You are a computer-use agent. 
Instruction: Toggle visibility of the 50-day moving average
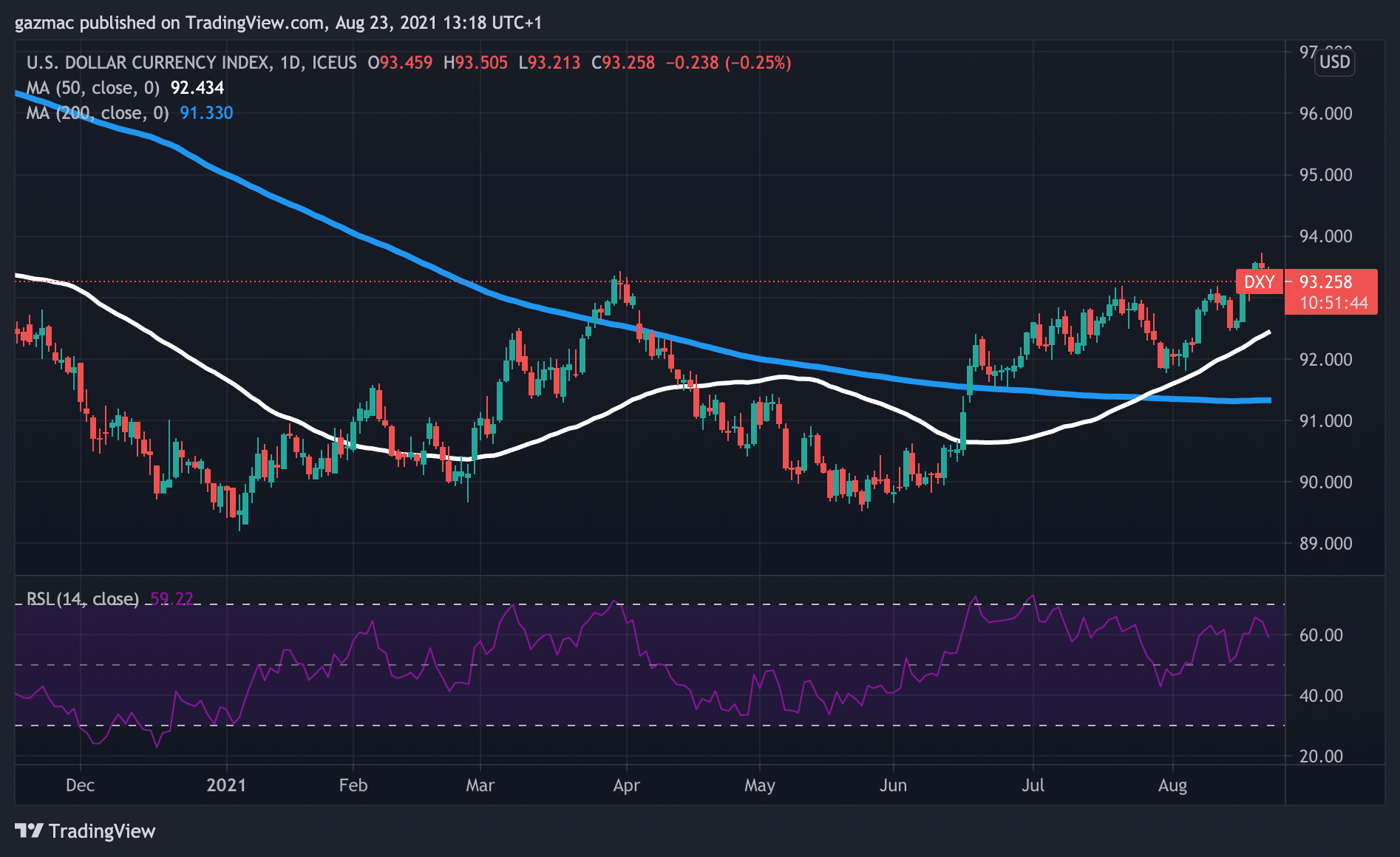click(x=197, y=88)
